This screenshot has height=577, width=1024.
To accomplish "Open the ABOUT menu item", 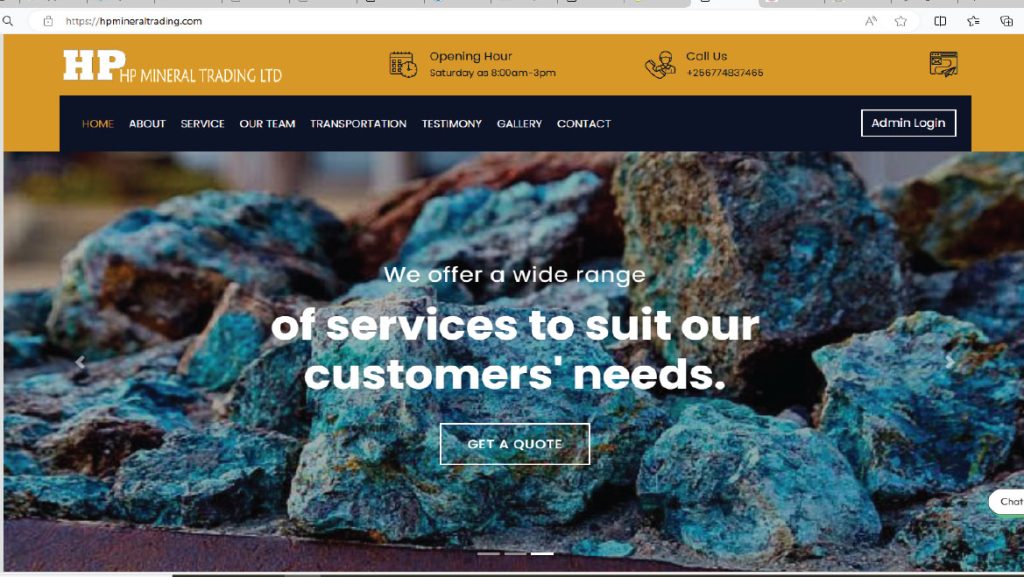I will click(147, 123).
